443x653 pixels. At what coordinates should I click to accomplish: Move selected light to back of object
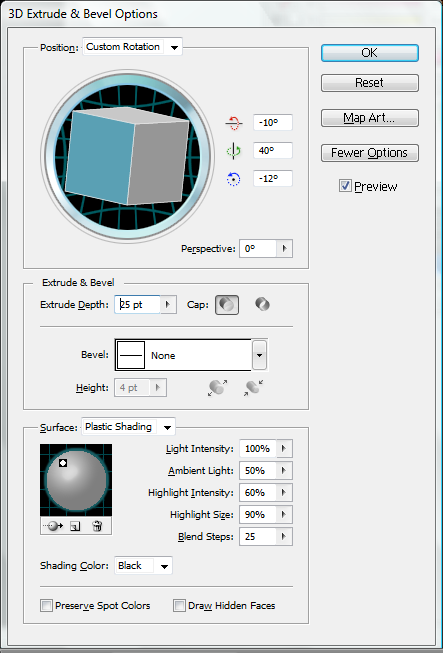pos(53,526)
